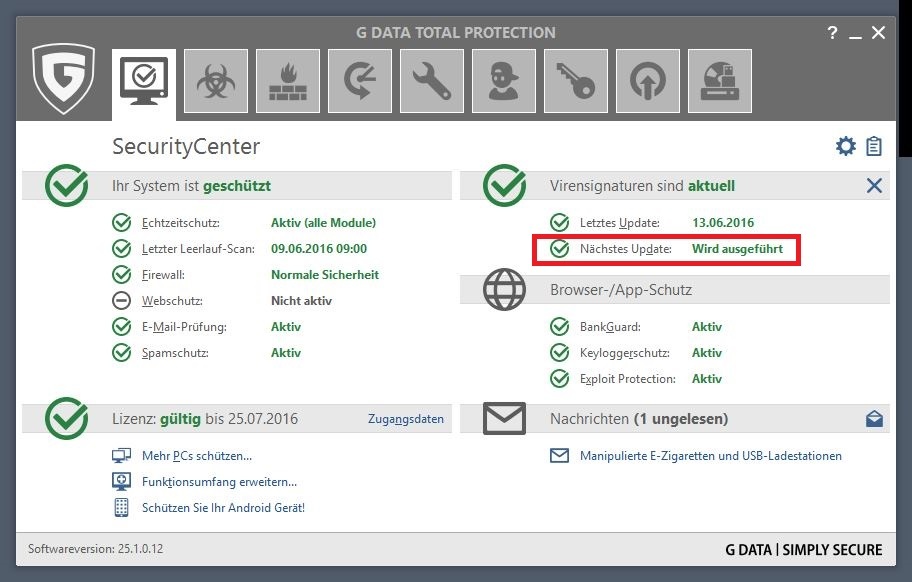The width and height of the screenshot is (912, 582).
Task: Click the large Nachrichten envelope icon
Action: [x=504, y=419]
